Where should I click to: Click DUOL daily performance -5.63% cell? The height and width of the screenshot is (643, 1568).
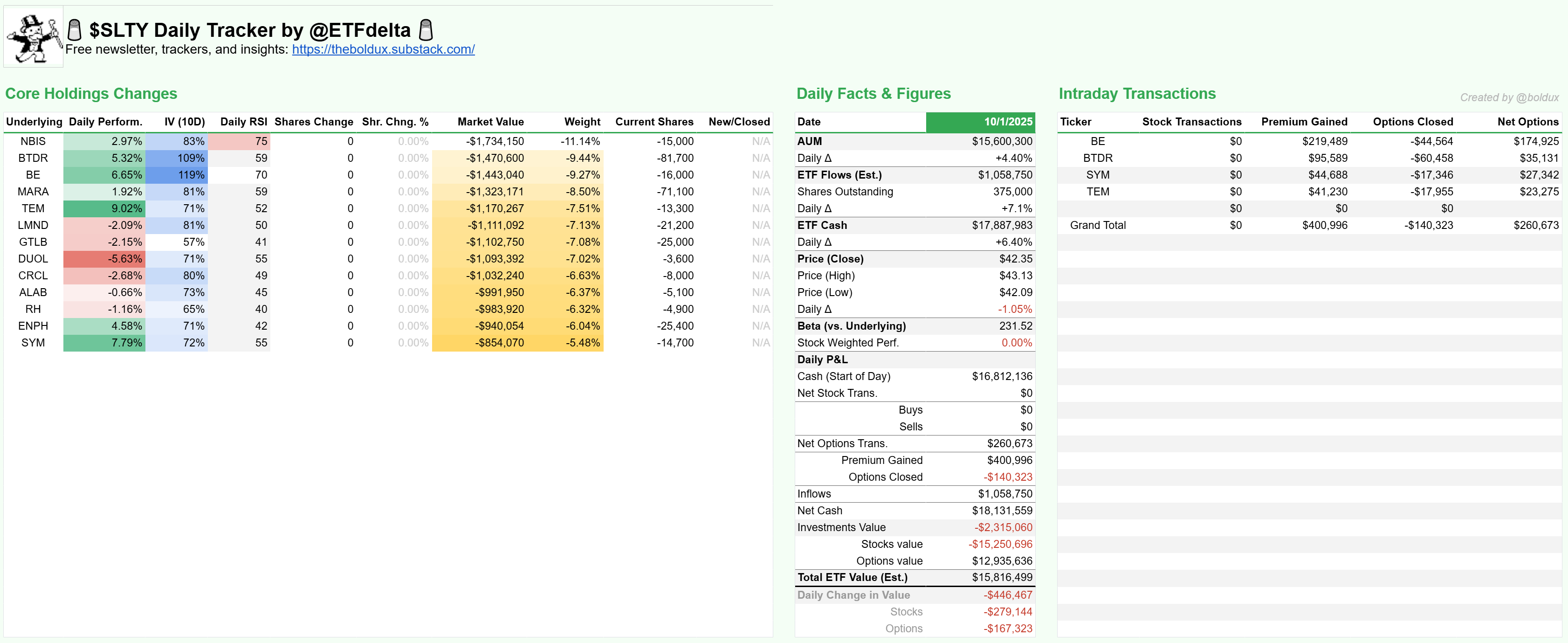(105, 259)
